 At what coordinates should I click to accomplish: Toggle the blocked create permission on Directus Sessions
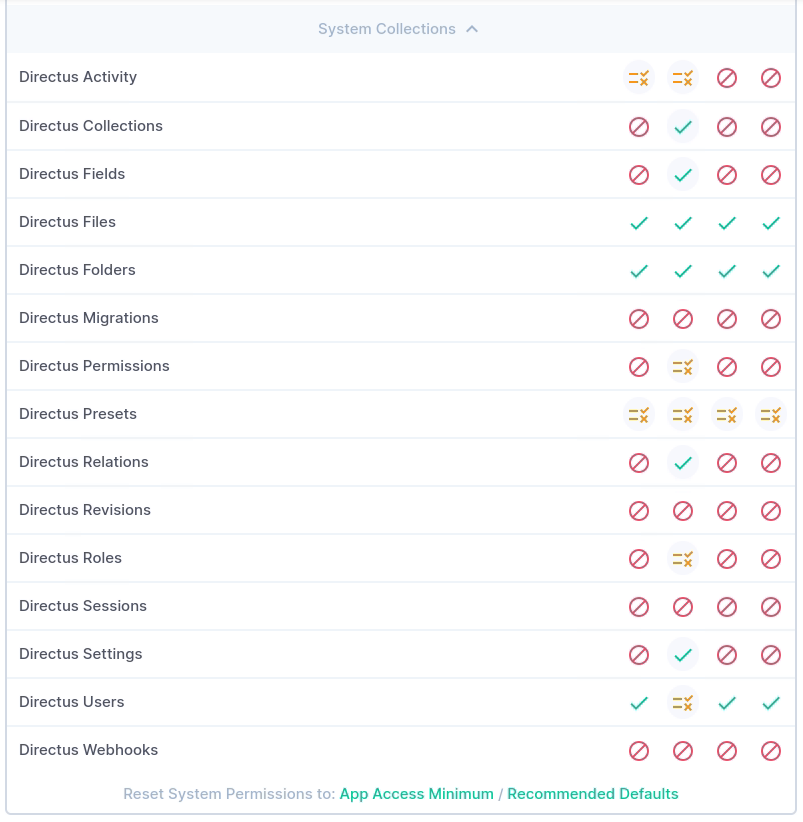pyautogui.click(x=639, y=607)
